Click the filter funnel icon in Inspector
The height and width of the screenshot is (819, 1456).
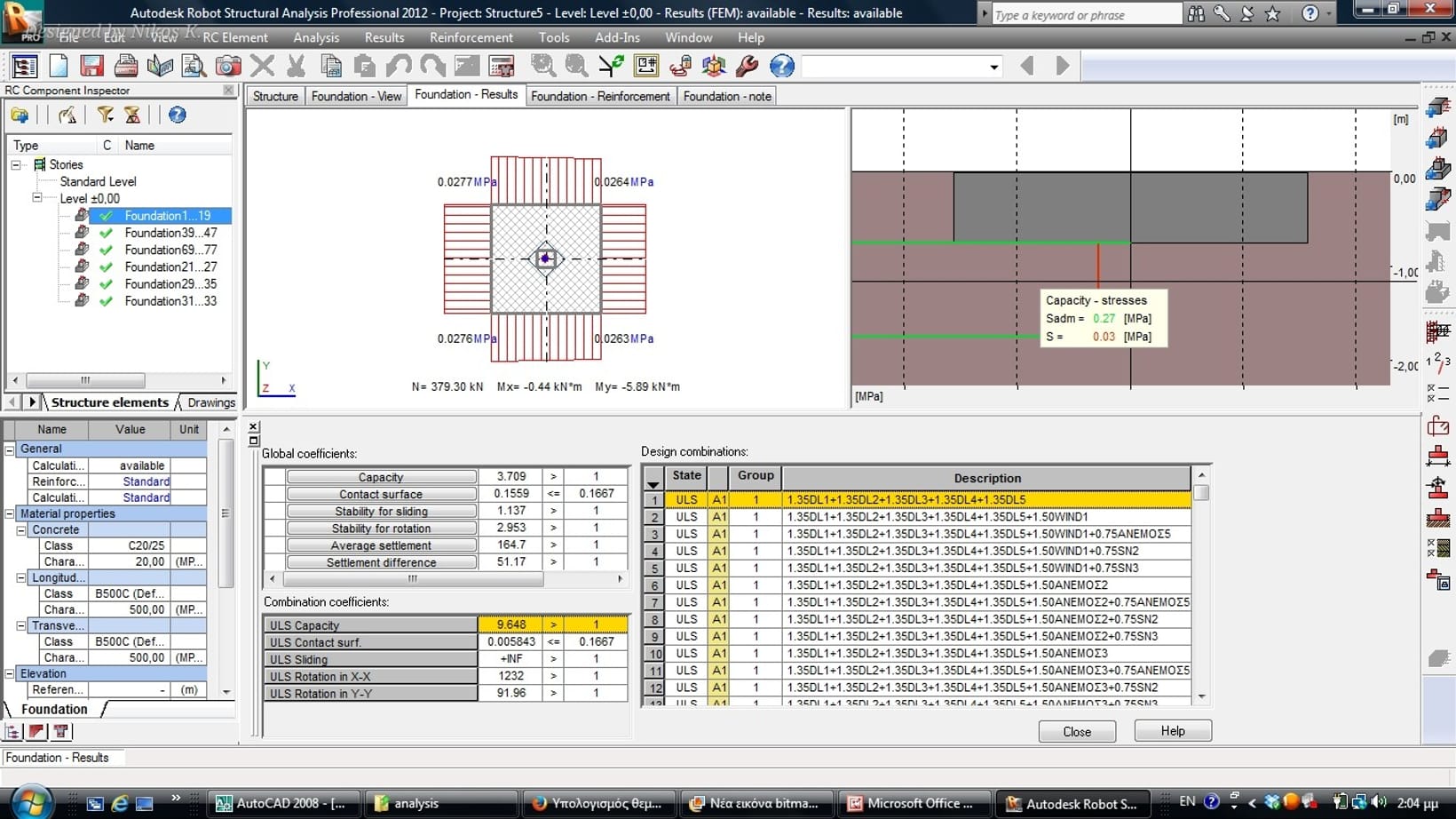106,115
